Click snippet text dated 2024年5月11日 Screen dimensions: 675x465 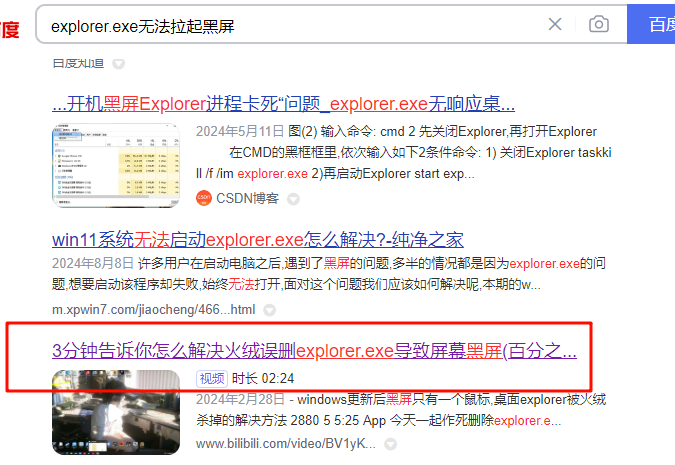click(x=403, y=152)
